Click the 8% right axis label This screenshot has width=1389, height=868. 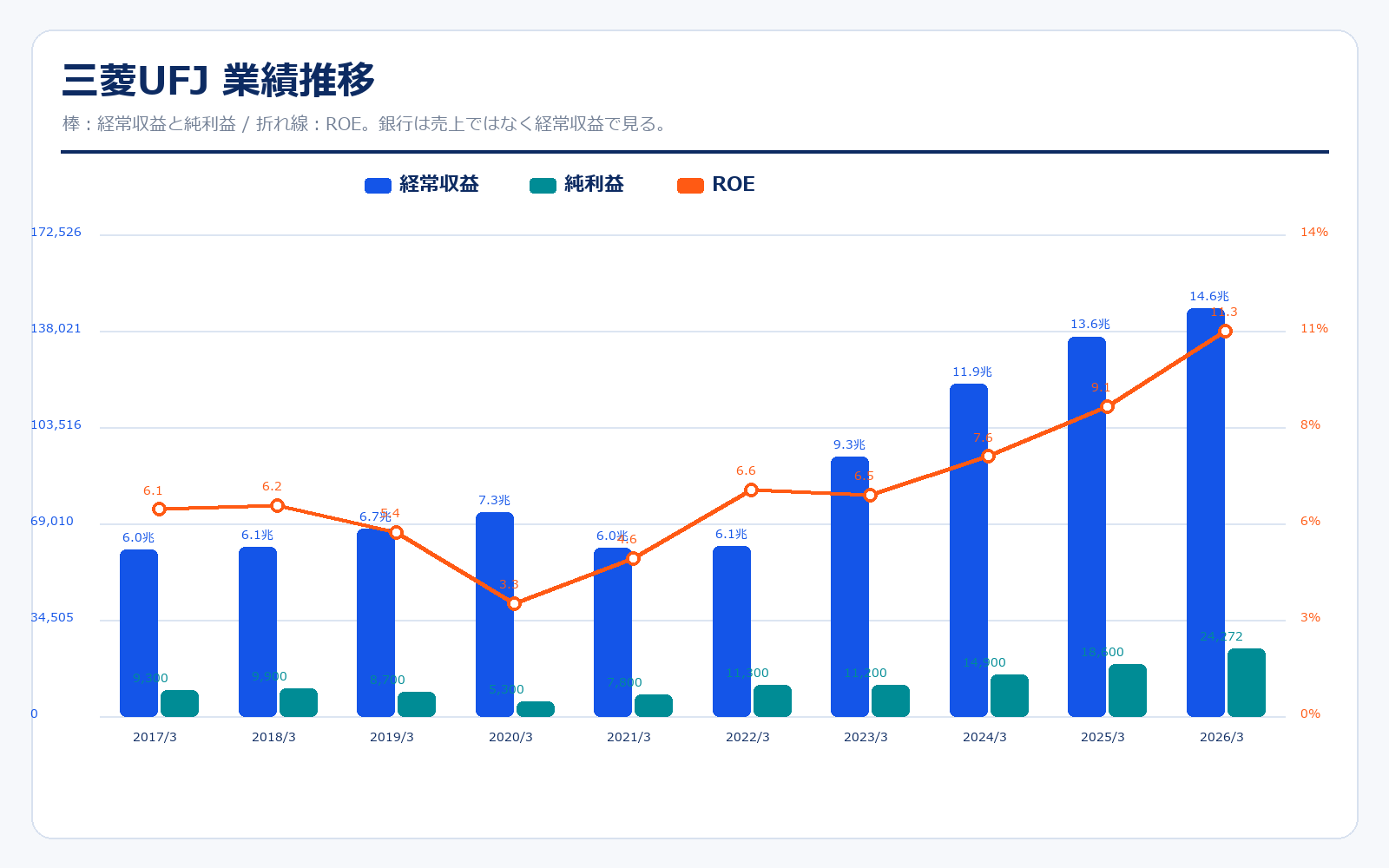coord(1310,425)
